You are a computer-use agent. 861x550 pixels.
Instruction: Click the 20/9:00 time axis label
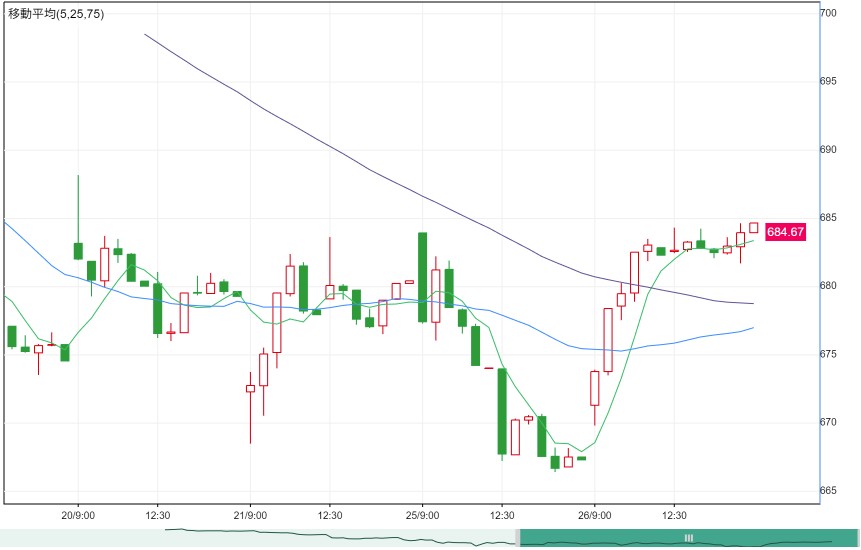78,515
